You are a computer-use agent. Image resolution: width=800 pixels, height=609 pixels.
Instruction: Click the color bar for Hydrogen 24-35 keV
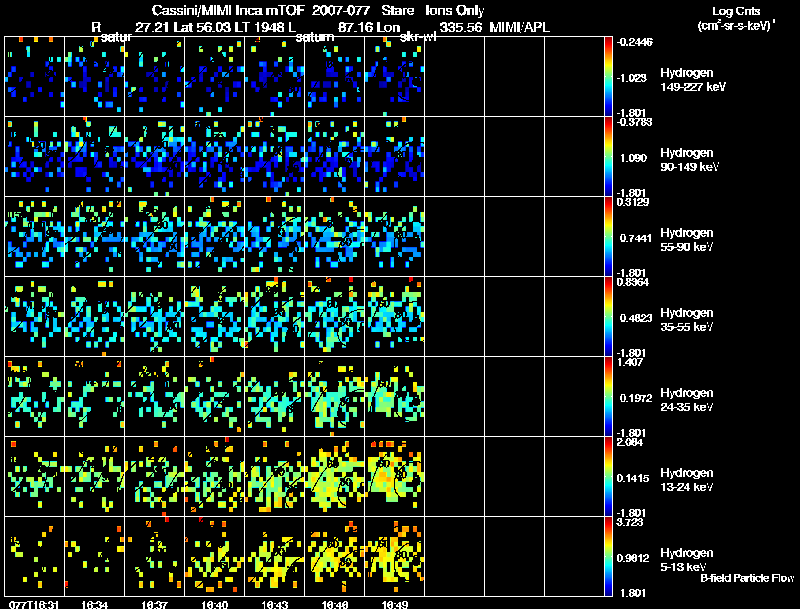coord(608,397)
